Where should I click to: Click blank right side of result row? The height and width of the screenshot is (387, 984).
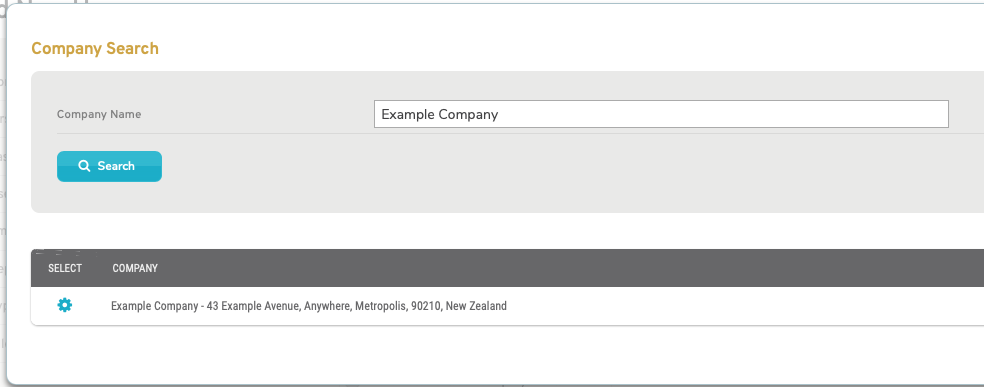point(753,306)
